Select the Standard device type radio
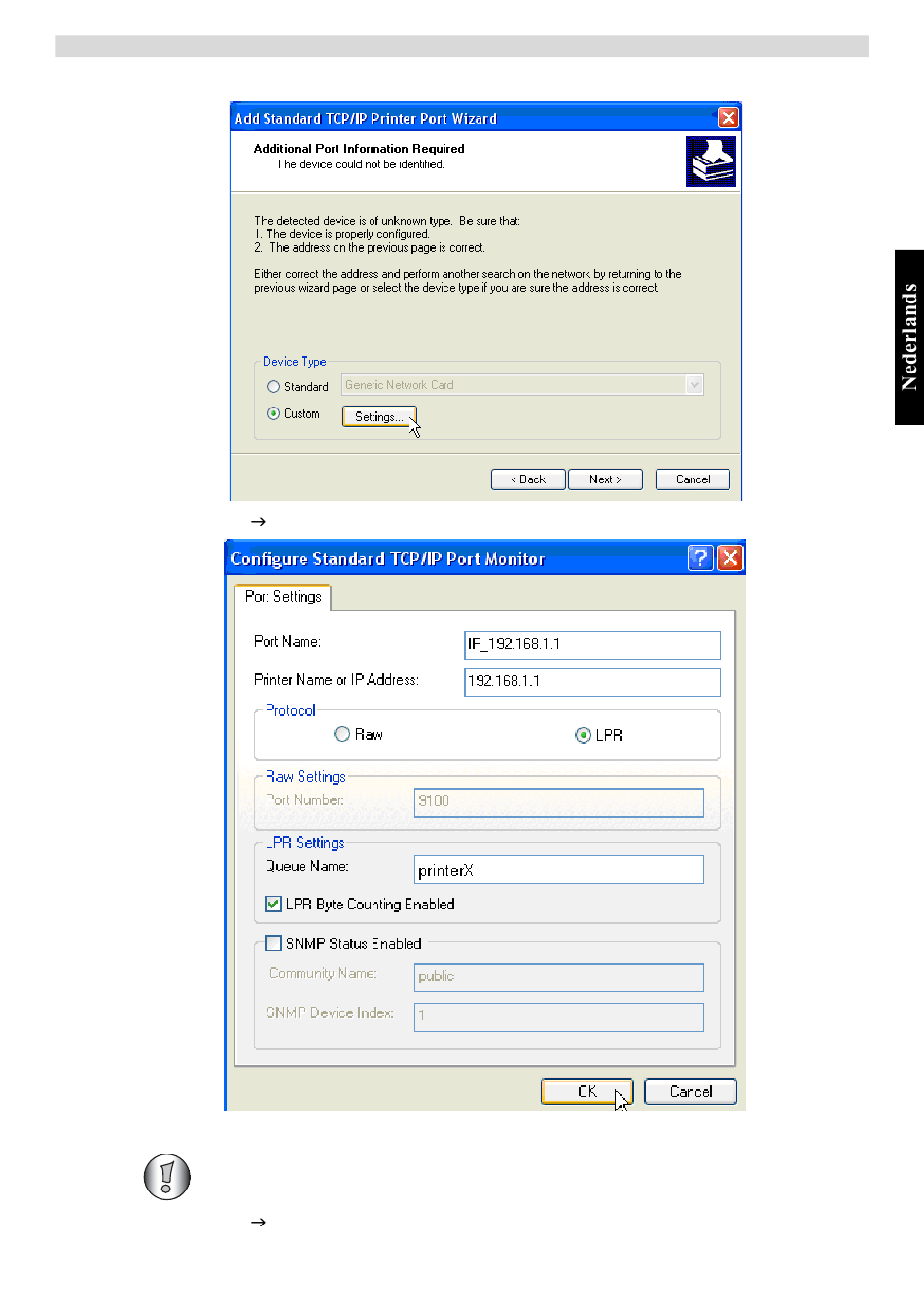 [x=274, y=387]
